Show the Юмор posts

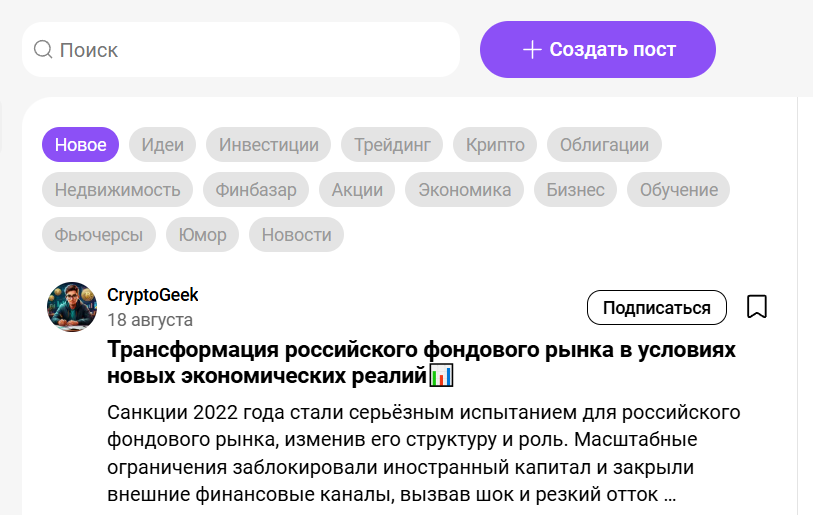(202, 235)
